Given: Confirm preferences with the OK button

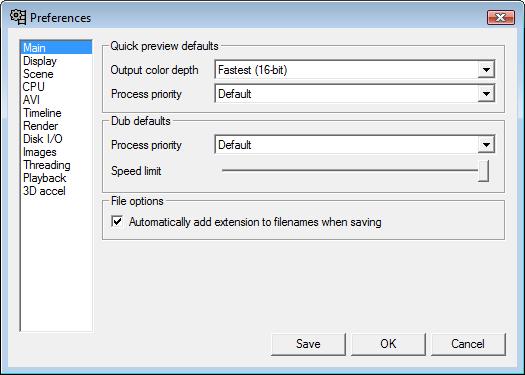Looking at the screenshot, I should 388,344.
